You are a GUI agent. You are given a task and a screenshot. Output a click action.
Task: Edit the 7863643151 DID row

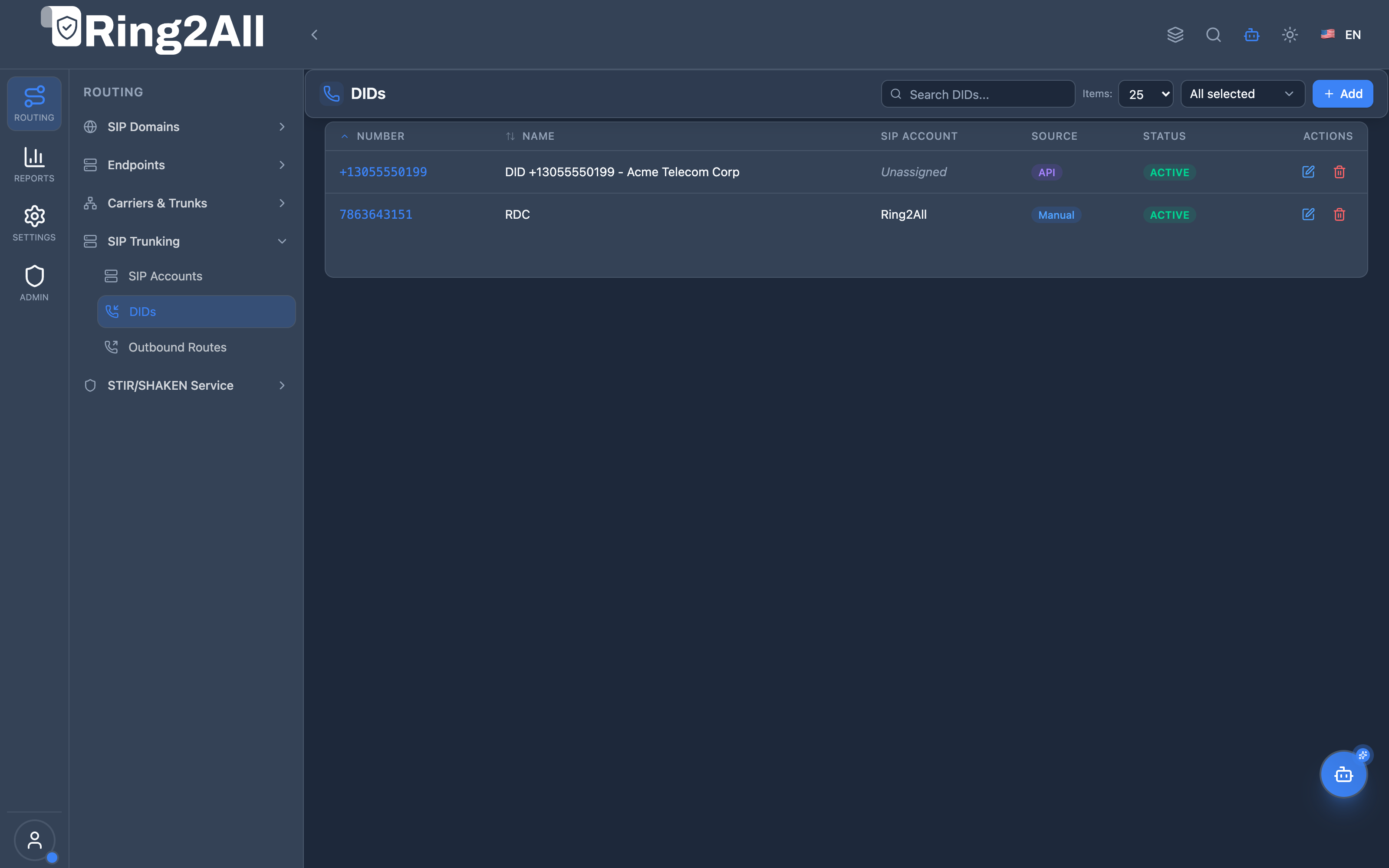coord(1308,214)
